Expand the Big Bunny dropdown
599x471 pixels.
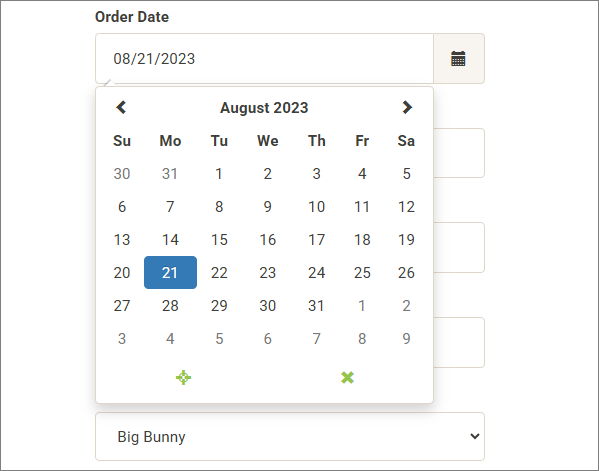[x=290, y=436]
